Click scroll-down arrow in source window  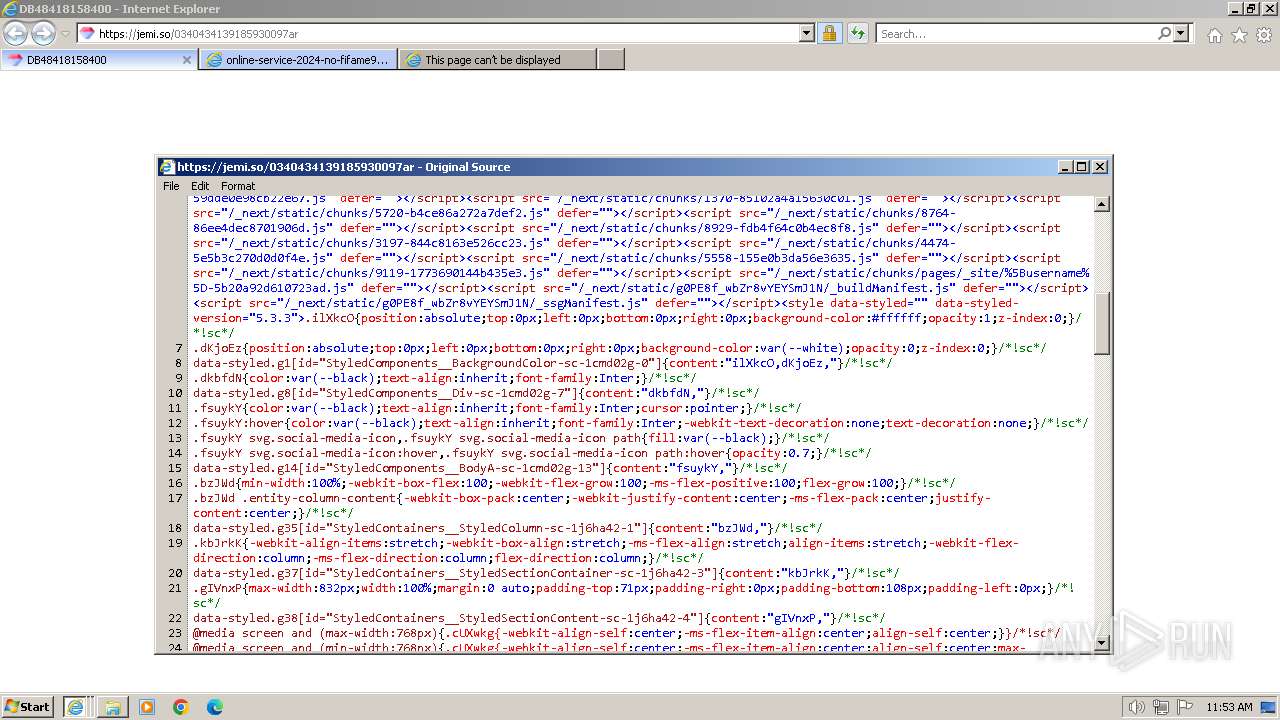tap(1102, 642)
